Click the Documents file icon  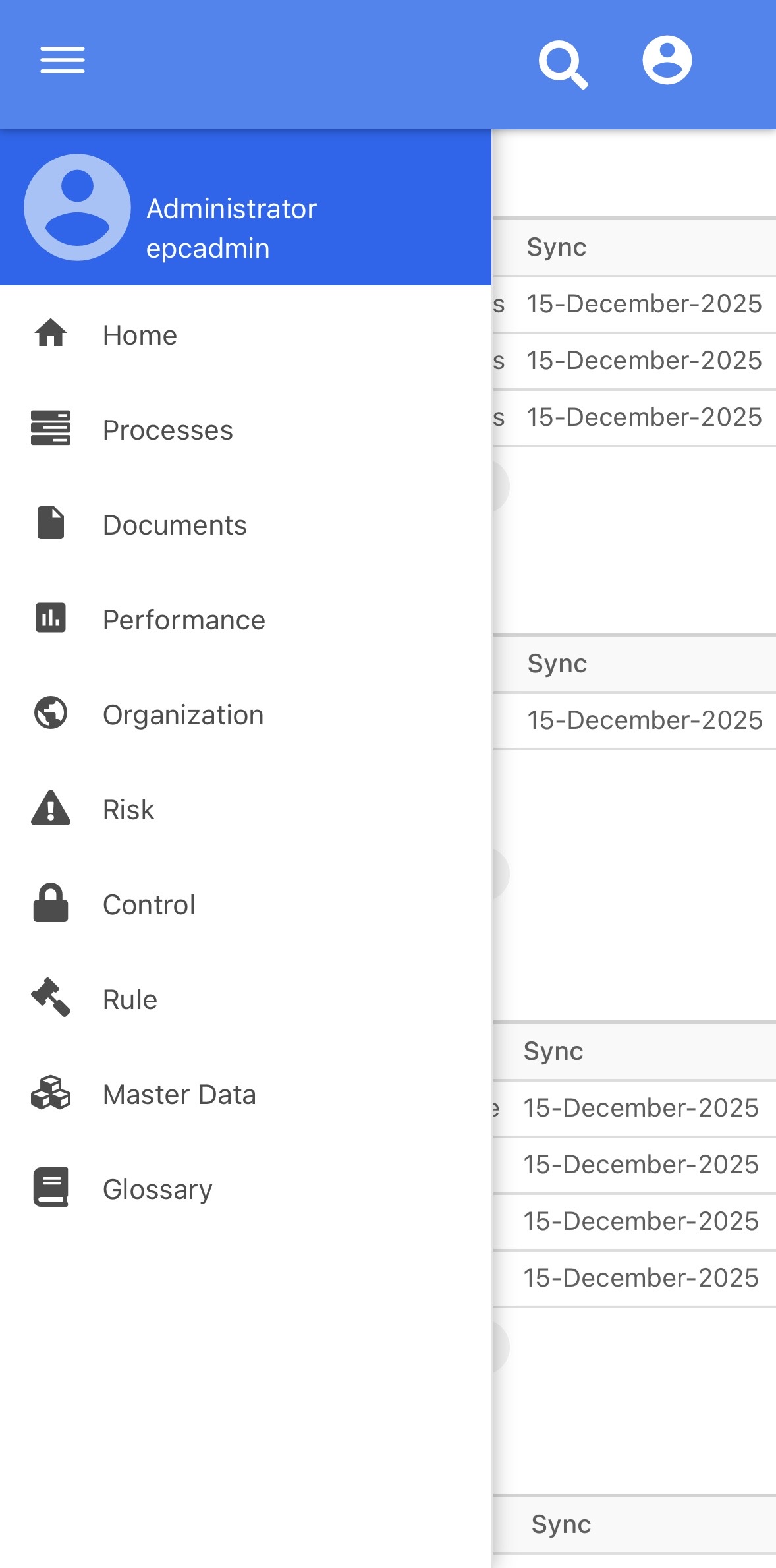point(51,523)
